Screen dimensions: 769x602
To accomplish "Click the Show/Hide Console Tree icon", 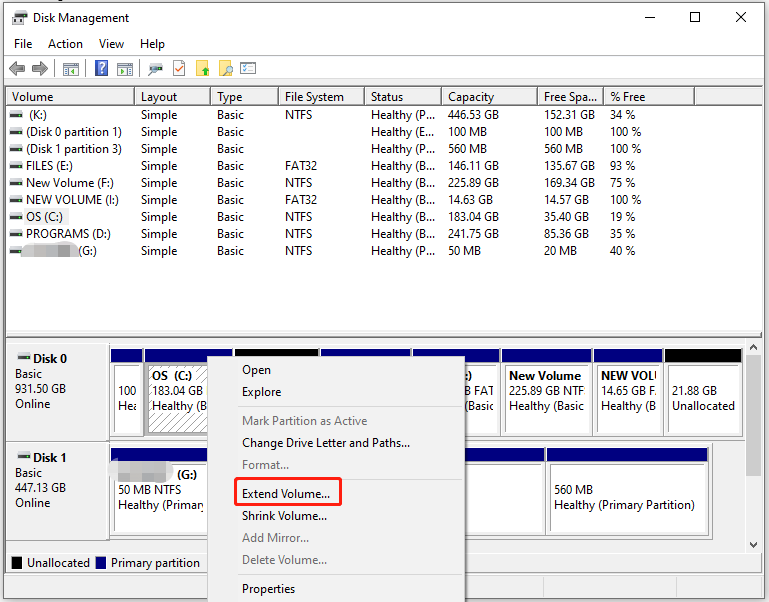I will click(x=71, y=69).
